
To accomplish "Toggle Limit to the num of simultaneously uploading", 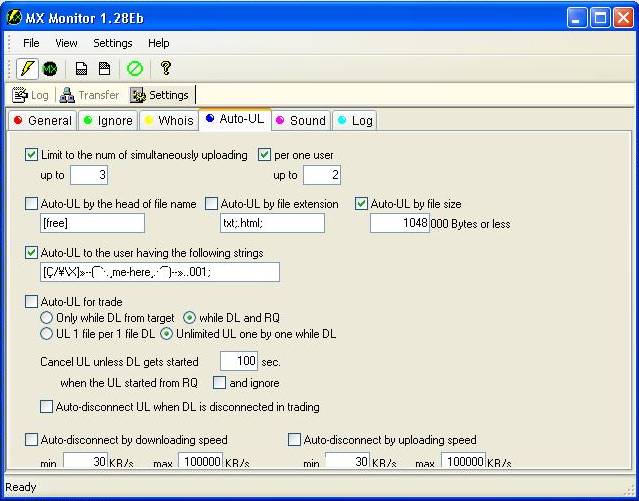I will pyautogui.click(x=31, y=155).
